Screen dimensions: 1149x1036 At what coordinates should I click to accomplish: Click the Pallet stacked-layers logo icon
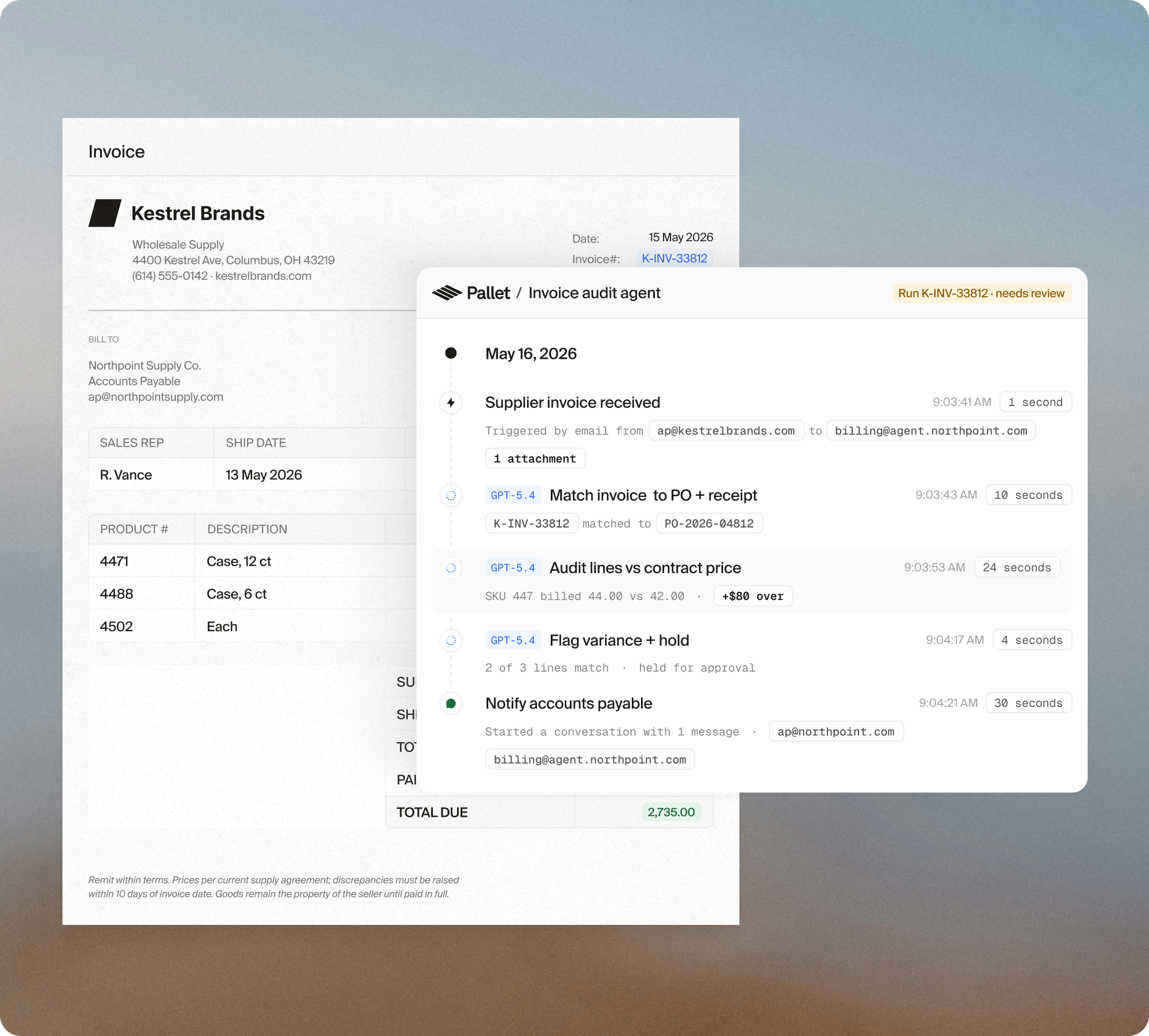point(447,293)
